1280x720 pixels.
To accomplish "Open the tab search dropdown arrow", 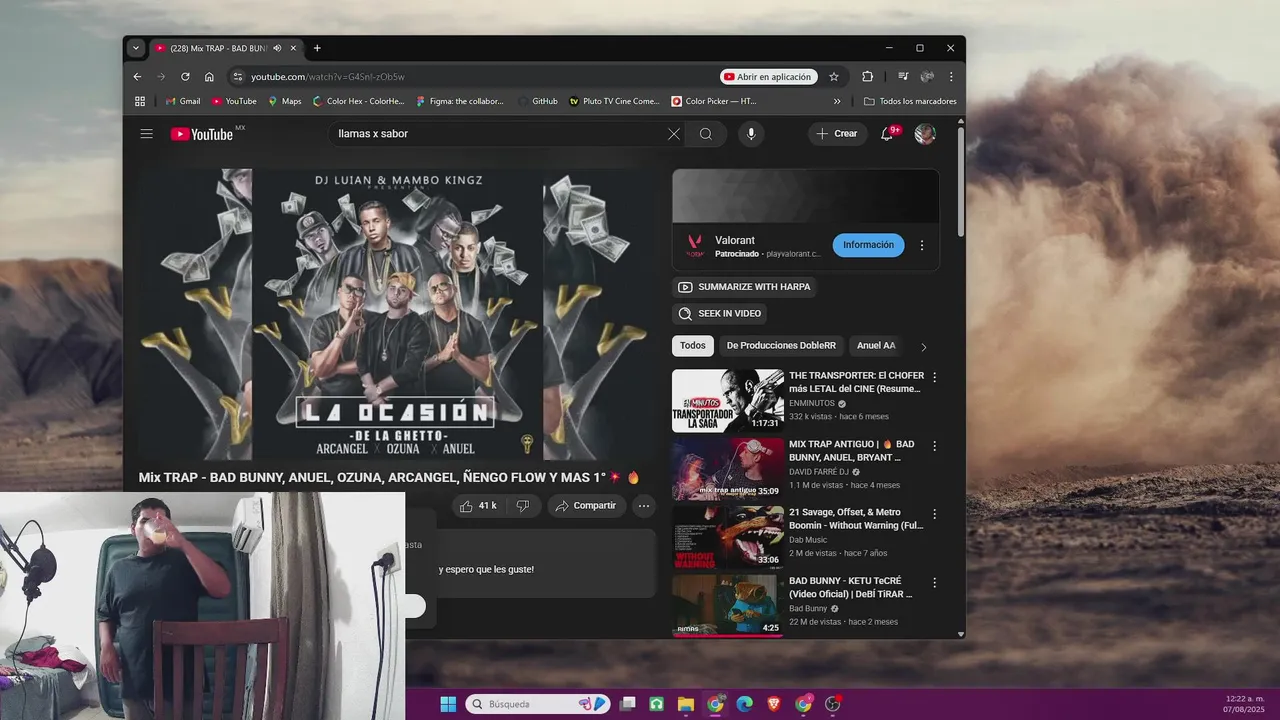I will click(136, 48).
